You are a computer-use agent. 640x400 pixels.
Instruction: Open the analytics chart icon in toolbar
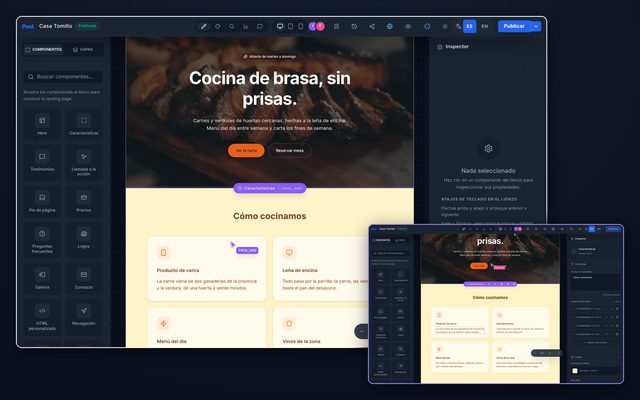pos(246,27)
